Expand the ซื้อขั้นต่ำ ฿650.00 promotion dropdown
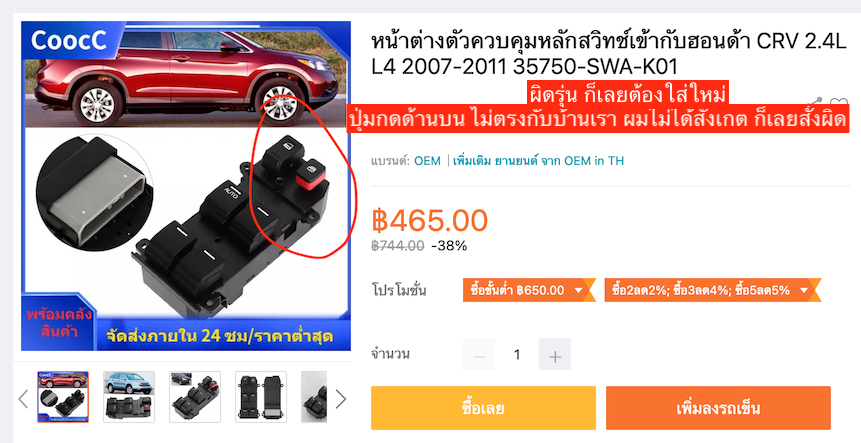Screen dimensions: 861x443 [528, 290]
